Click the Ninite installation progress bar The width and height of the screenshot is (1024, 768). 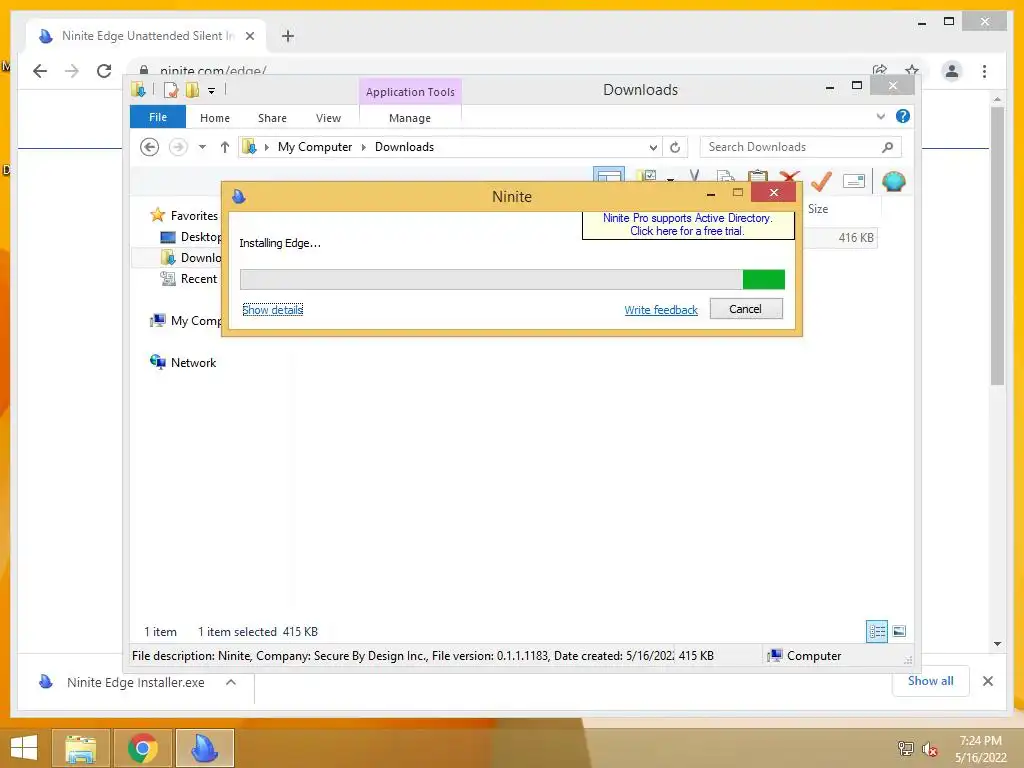coord(512,280)
